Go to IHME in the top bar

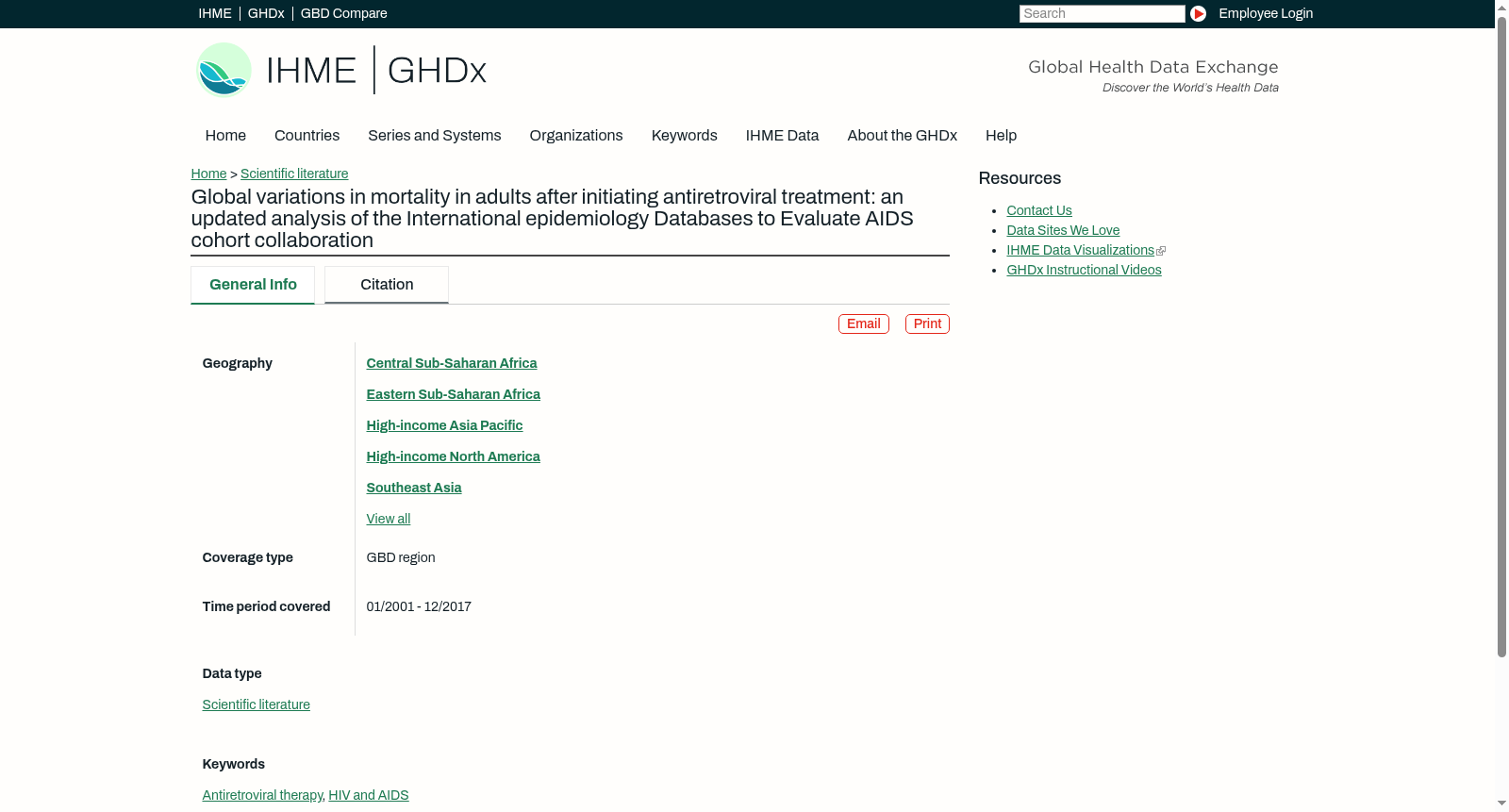coord(215,13)
